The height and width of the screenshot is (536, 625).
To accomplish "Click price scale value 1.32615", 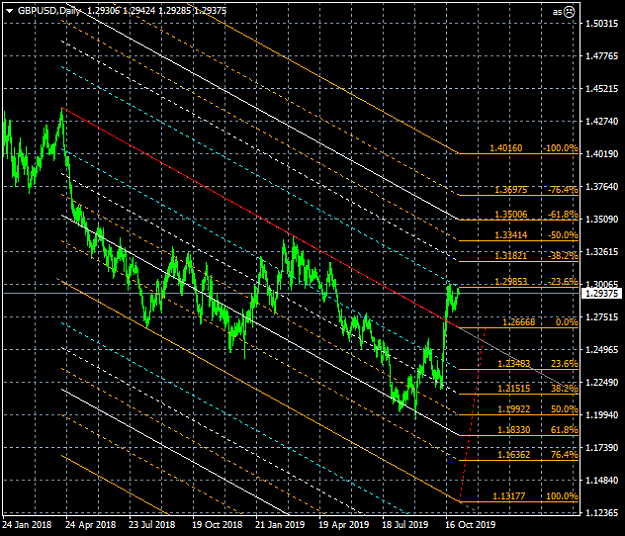I will point(601,252).
